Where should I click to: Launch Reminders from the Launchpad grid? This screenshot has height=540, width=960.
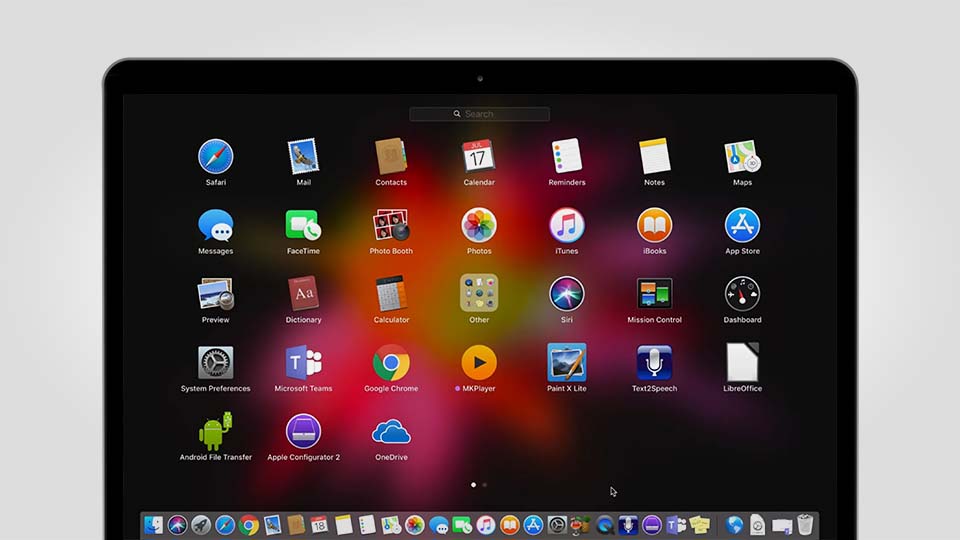coord(566,156)
